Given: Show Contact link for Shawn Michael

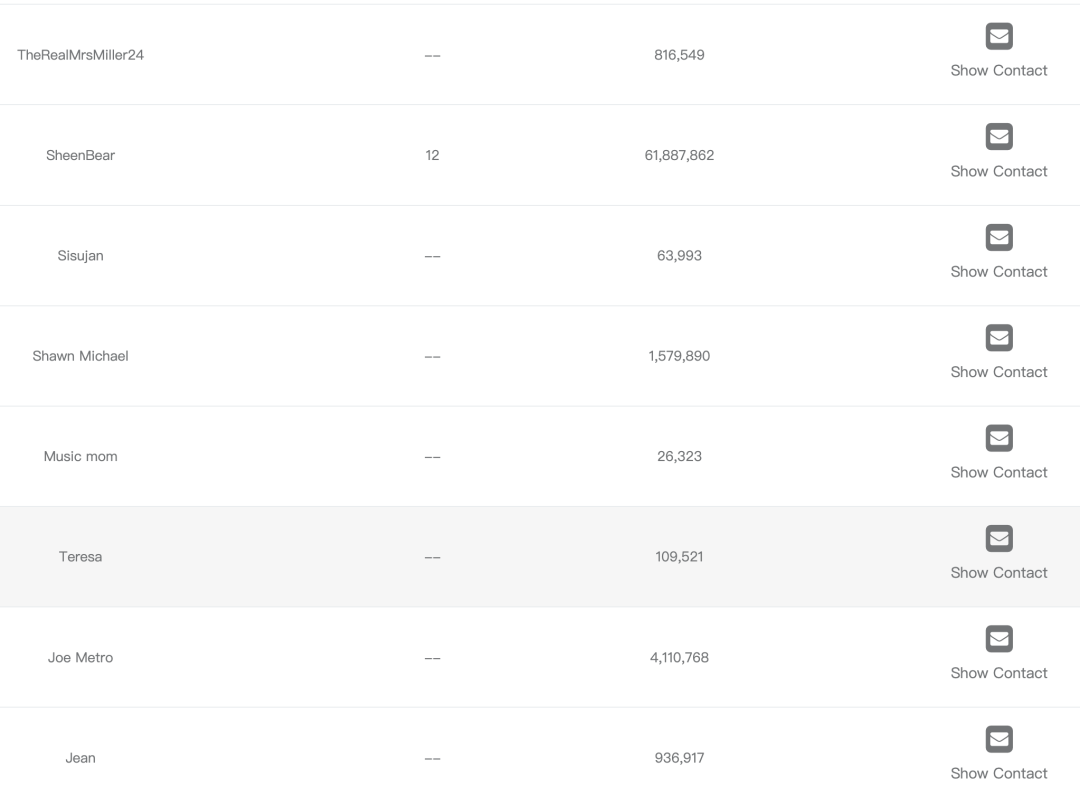Looking at the screenshot, I should (999, 372).
